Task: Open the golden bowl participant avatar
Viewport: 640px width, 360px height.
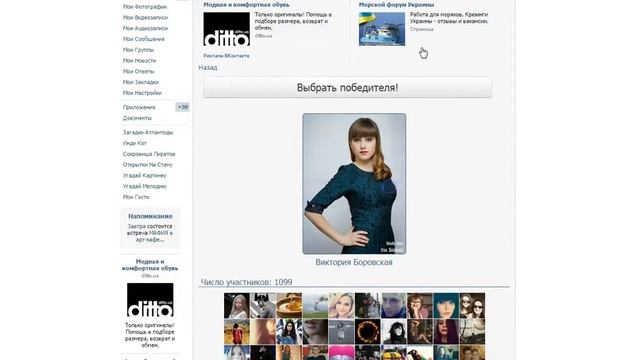Action: click(x=289, y=305)
